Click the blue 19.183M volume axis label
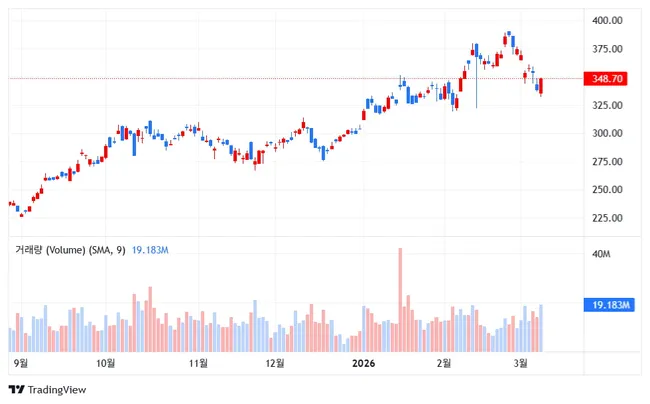Viewport: 650px width, 404px height. point(608,304)
